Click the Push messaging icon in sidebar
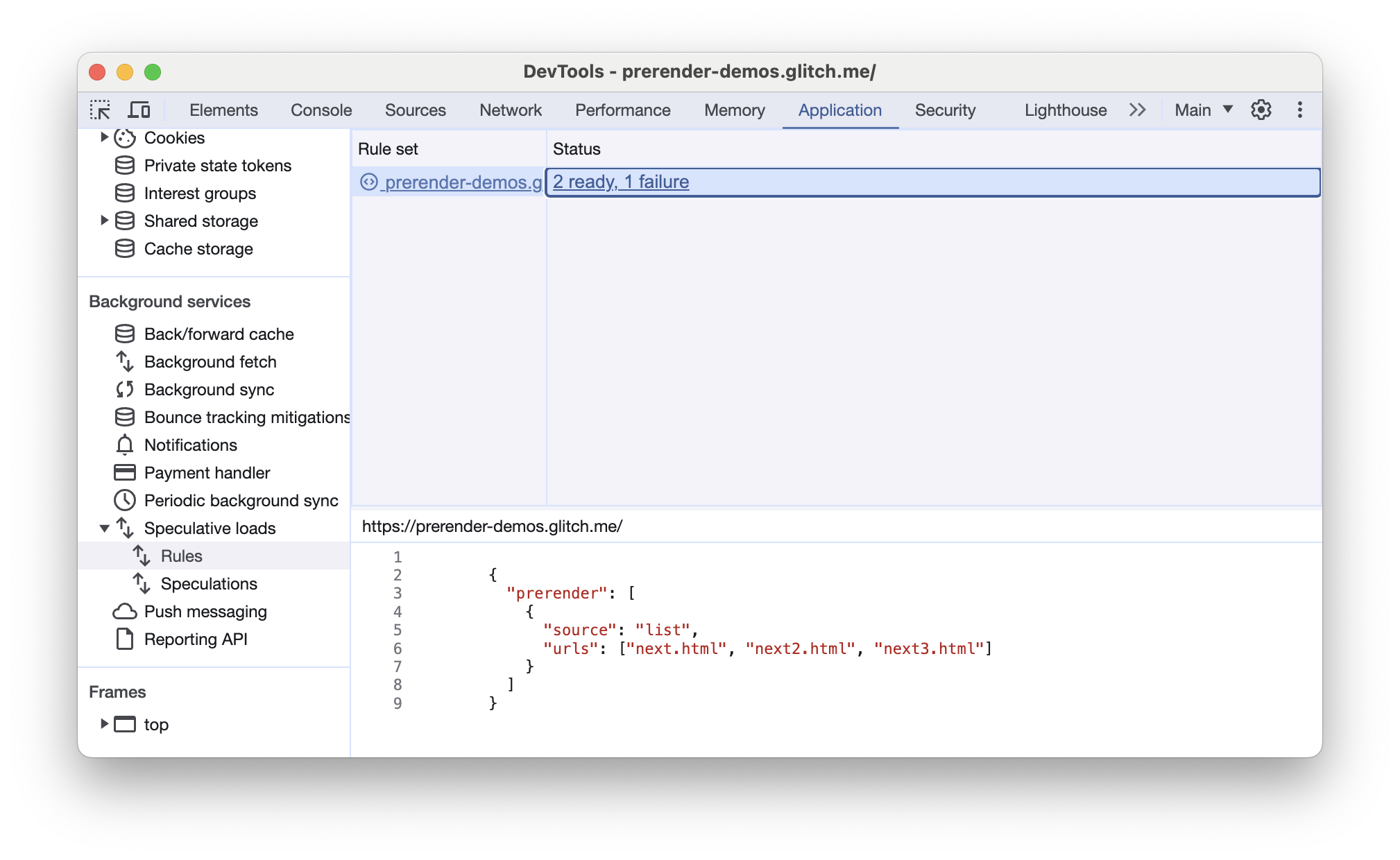1400x860 pixels. coord(123,611)
